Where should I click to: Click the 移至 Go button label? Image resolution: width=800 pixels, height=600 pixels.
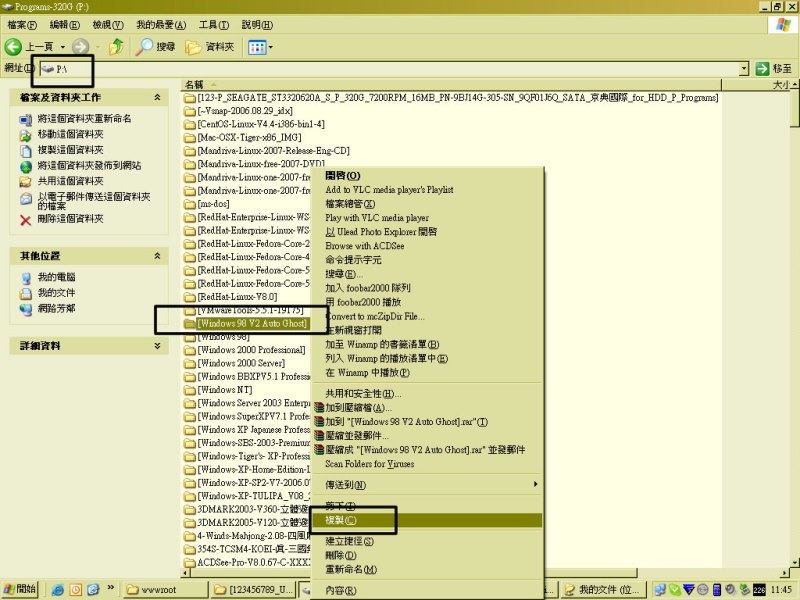pyautogui.click(x=782, y=68)
